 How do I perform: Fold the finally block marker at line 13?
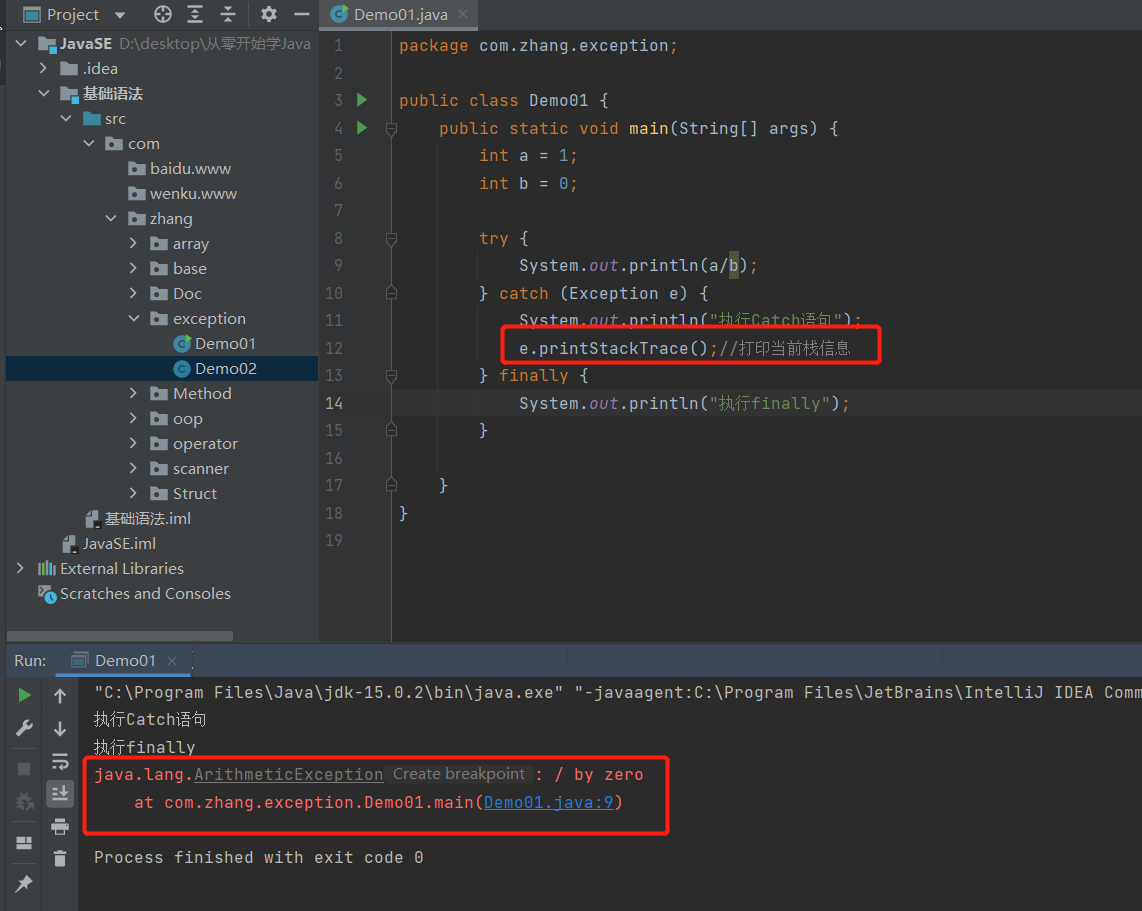(391, 376)
